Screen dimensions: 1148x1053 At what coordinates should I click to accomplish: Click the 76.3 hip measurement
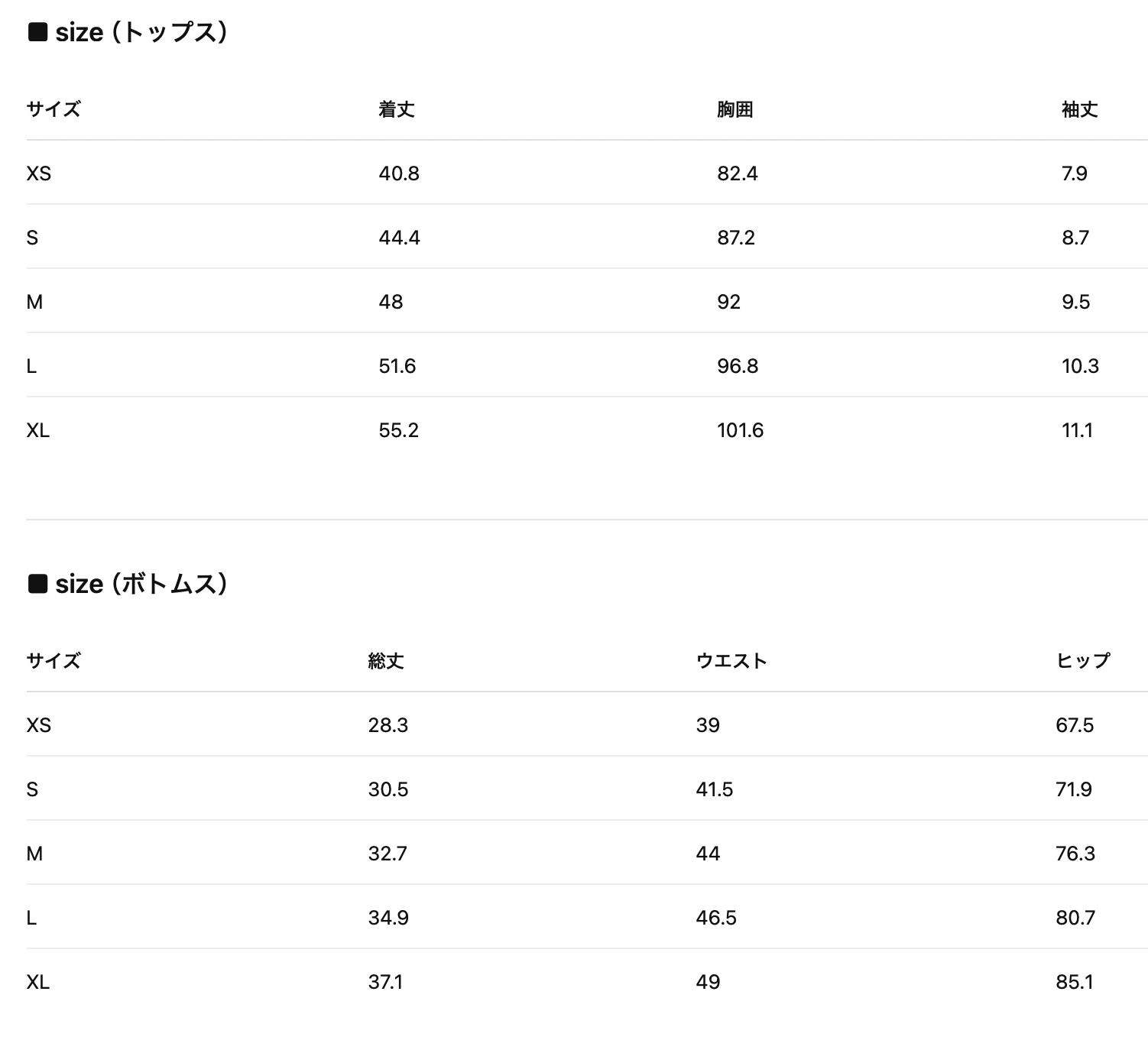1075,854
